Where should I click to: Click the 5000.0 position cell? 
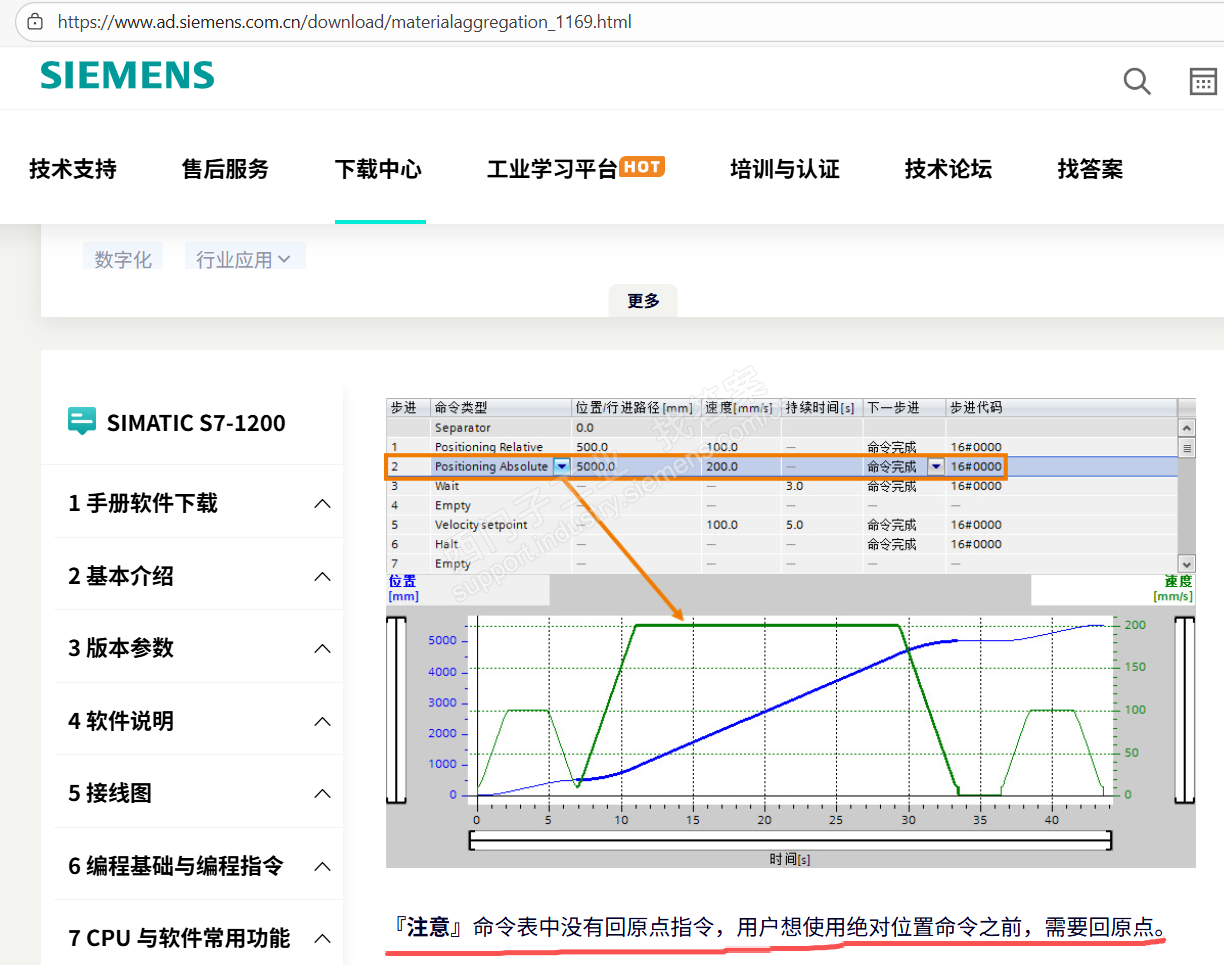click(636, 466)
